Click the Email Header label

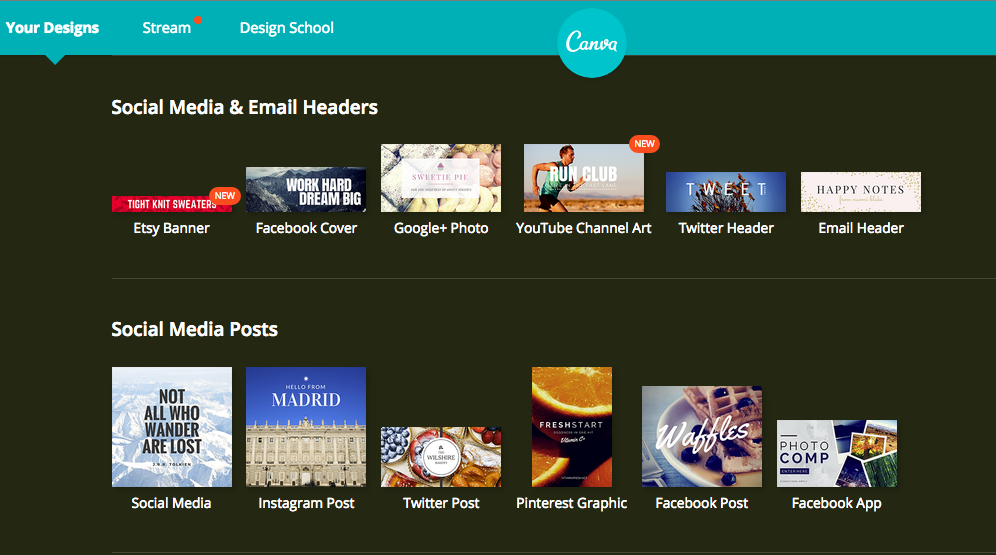(x=861, y=228)
